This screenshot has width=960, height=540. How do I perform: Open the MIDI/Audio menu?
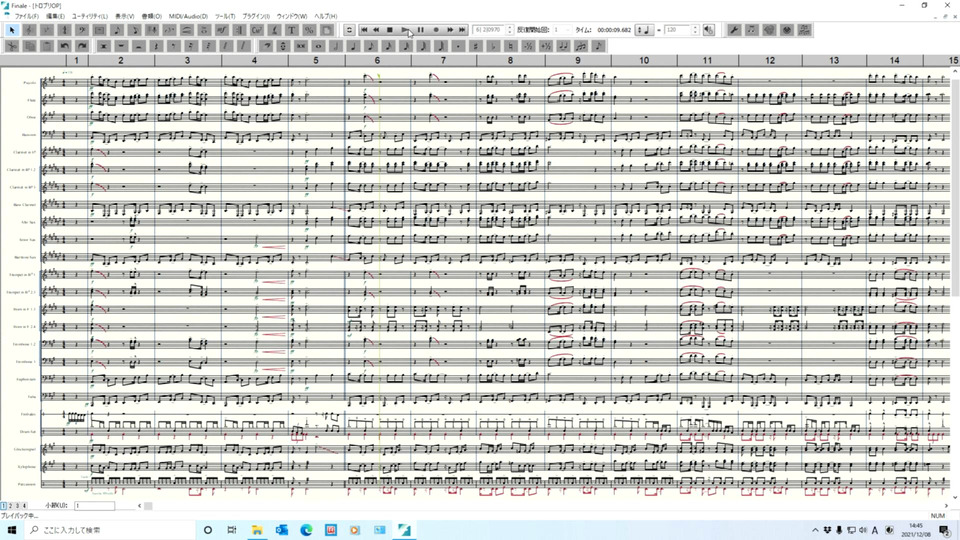(188, 17)
